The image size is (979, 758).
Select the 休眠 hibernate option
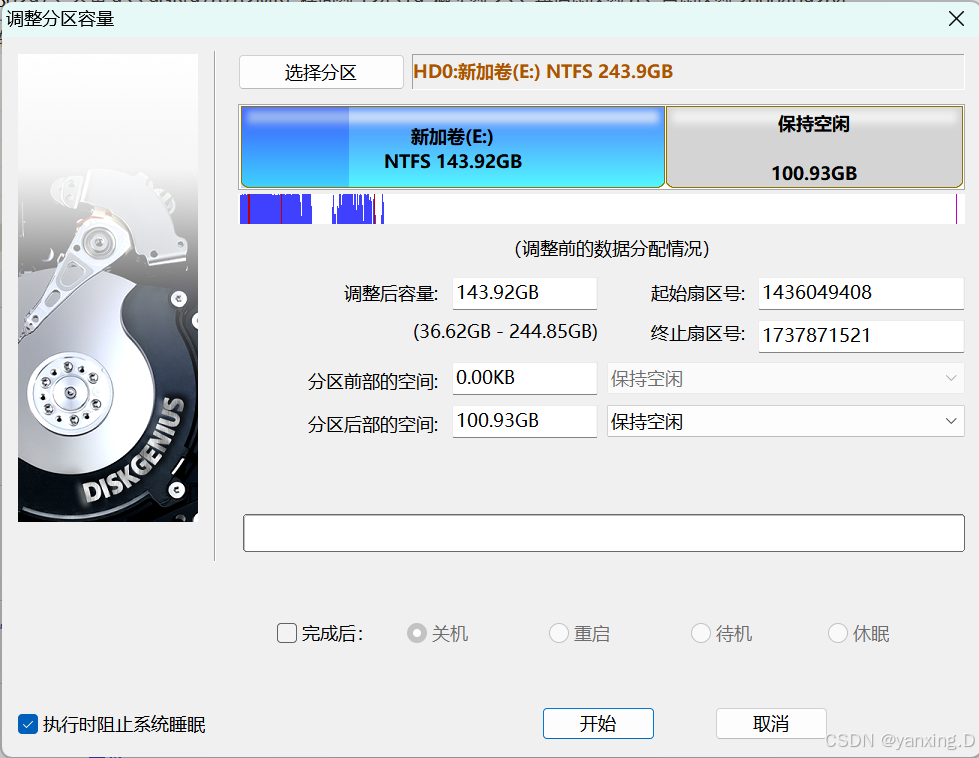click(836, 633)
